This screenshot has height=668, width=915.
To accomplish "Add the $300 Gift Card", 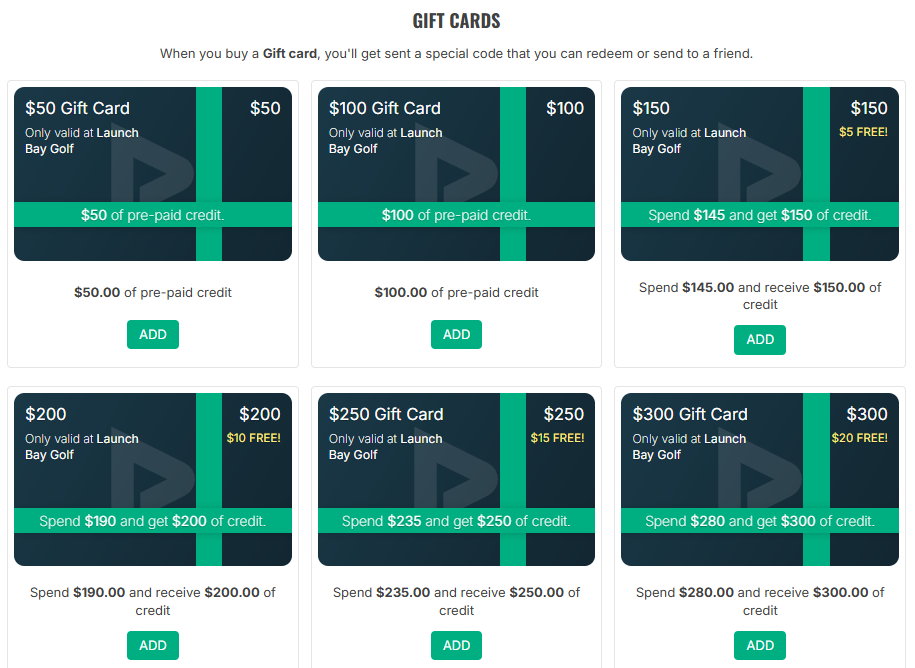I will pyautogui.click(x=760, y=645).
